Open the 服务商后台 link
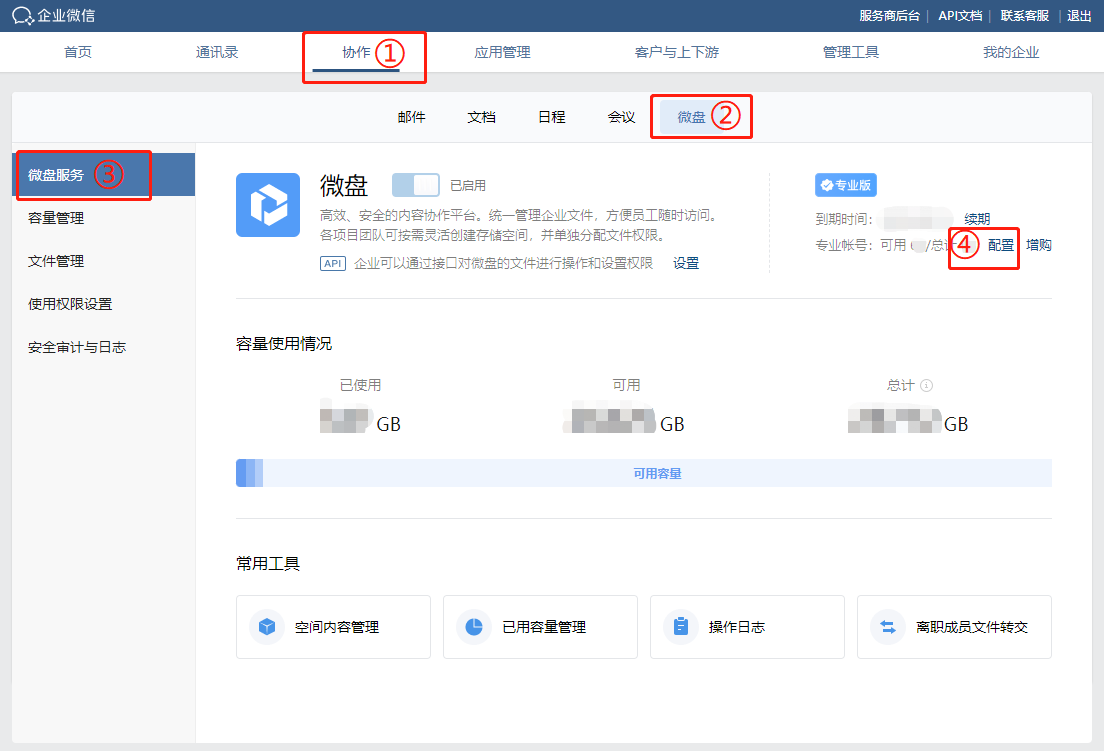 889,15
